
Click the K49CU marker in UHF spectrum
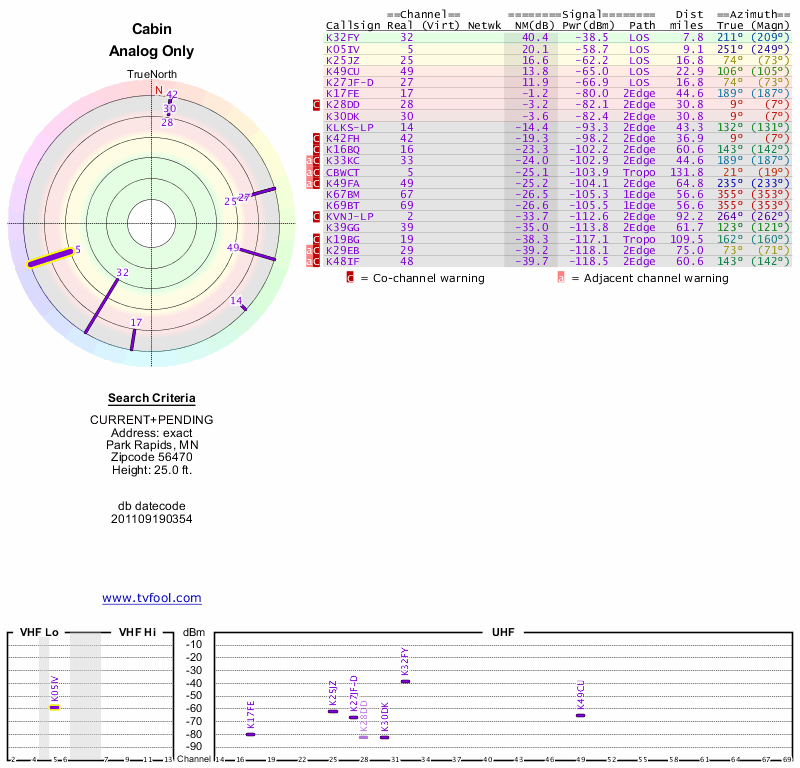[580, 715]
